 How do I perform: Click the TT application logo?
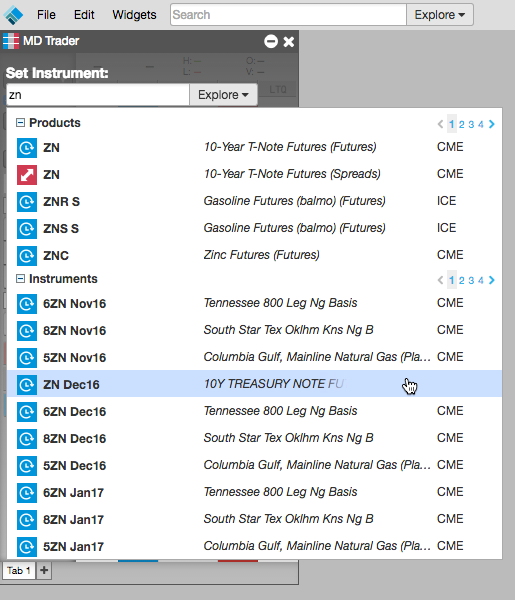[13, 15]
